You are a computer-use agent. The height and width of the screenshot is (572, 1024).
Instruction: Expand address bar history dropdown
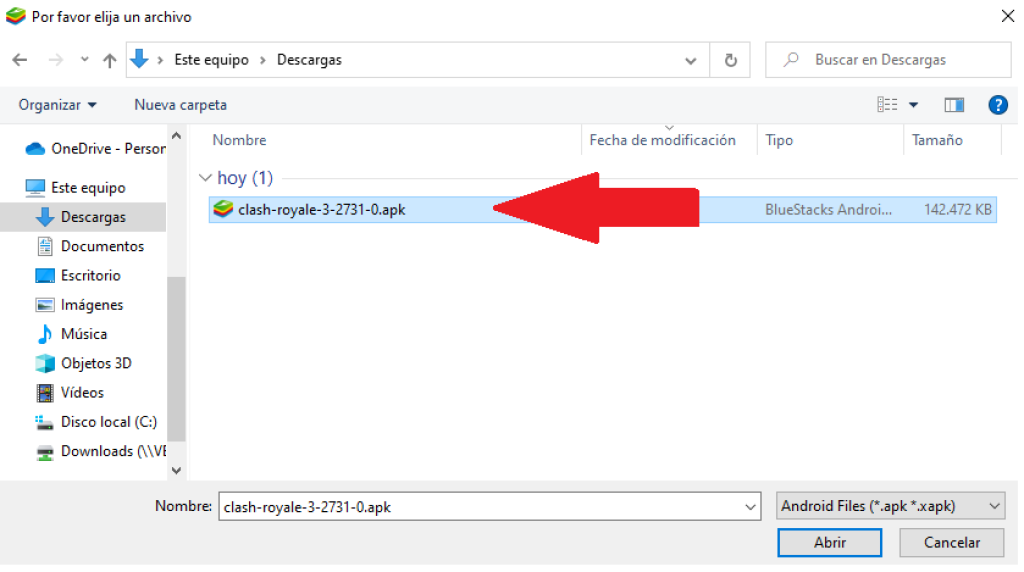coord(690,61)
